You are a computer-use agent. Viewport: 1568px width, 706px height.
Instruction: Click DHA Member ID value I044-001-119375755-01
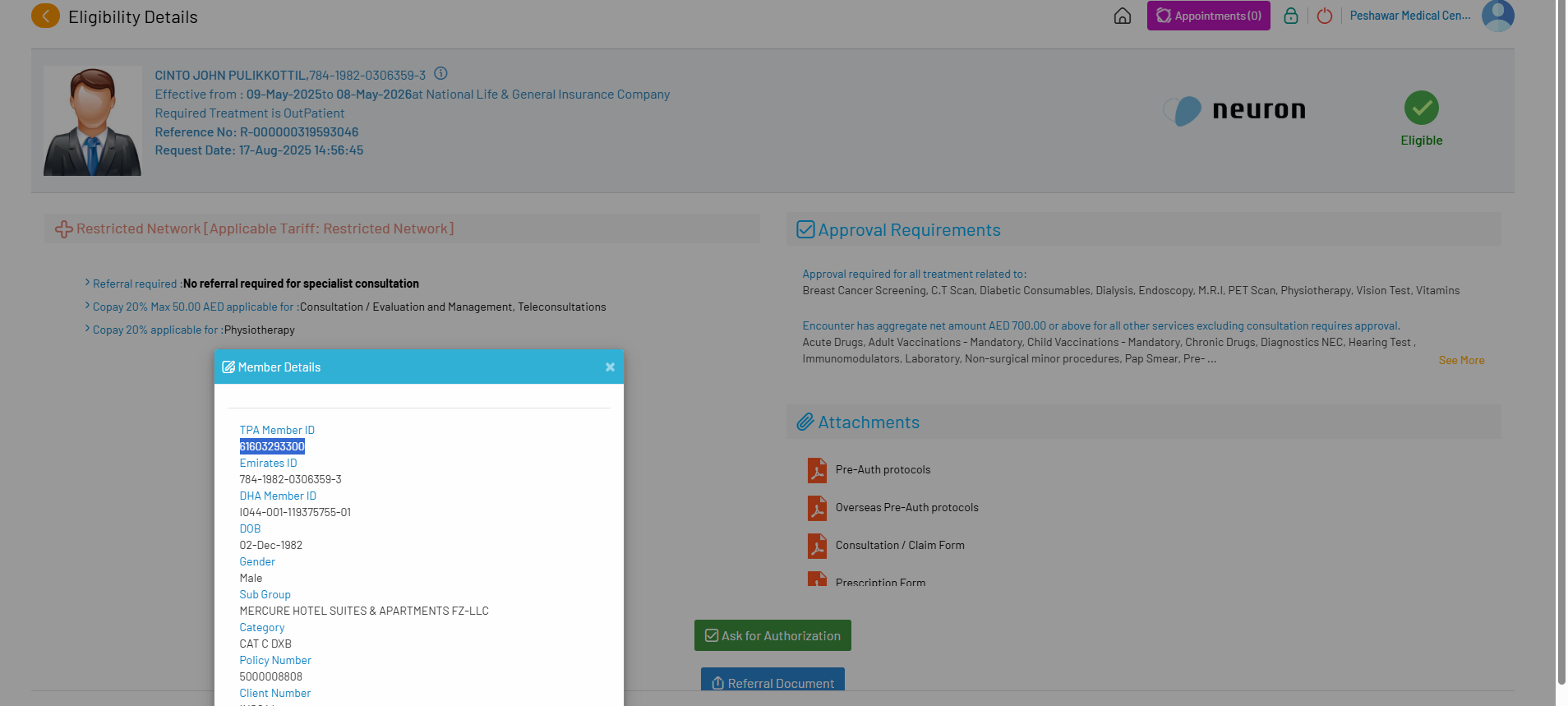pos(295,512)
